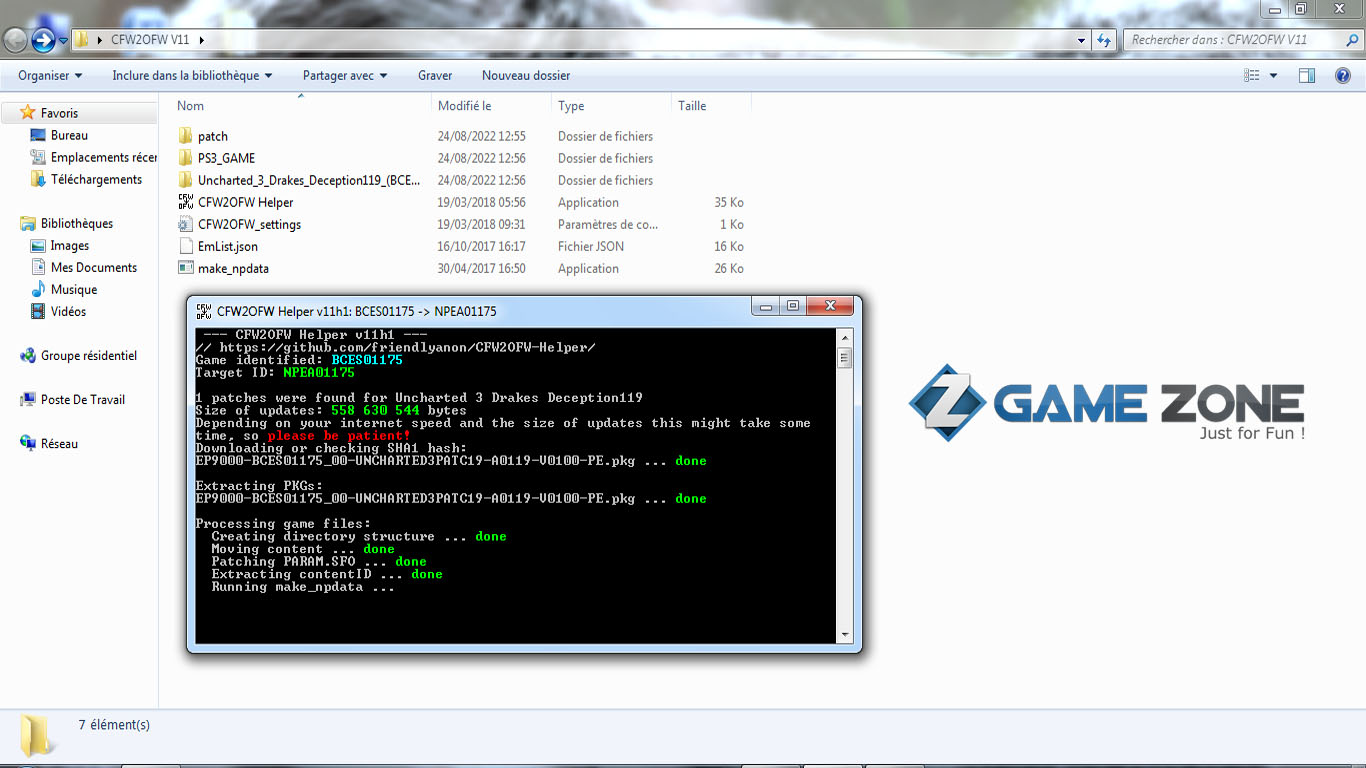Click the console window scrollbar down arrow
This screenshot has width=1366, height=768.
[844, 634]
